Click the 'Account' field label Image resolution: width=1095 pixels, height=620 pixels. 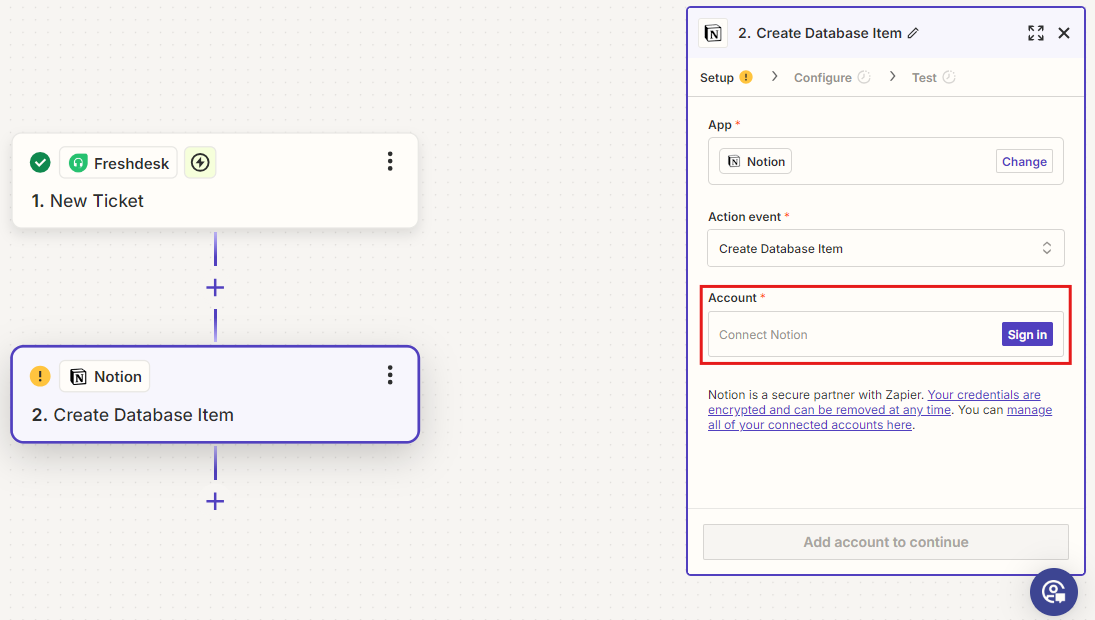(732, 297)
